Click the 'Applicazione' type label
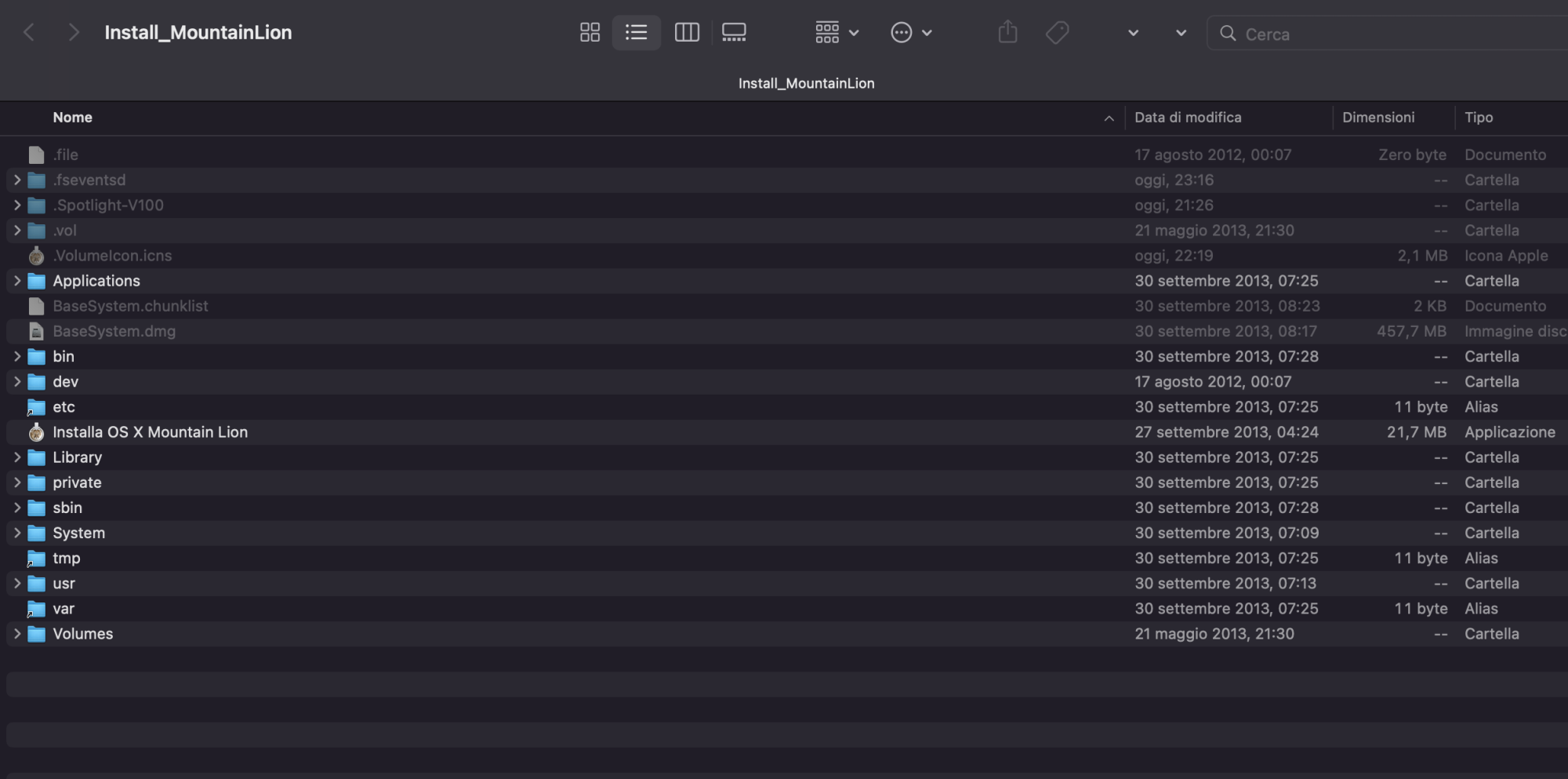 (1510, 432)
